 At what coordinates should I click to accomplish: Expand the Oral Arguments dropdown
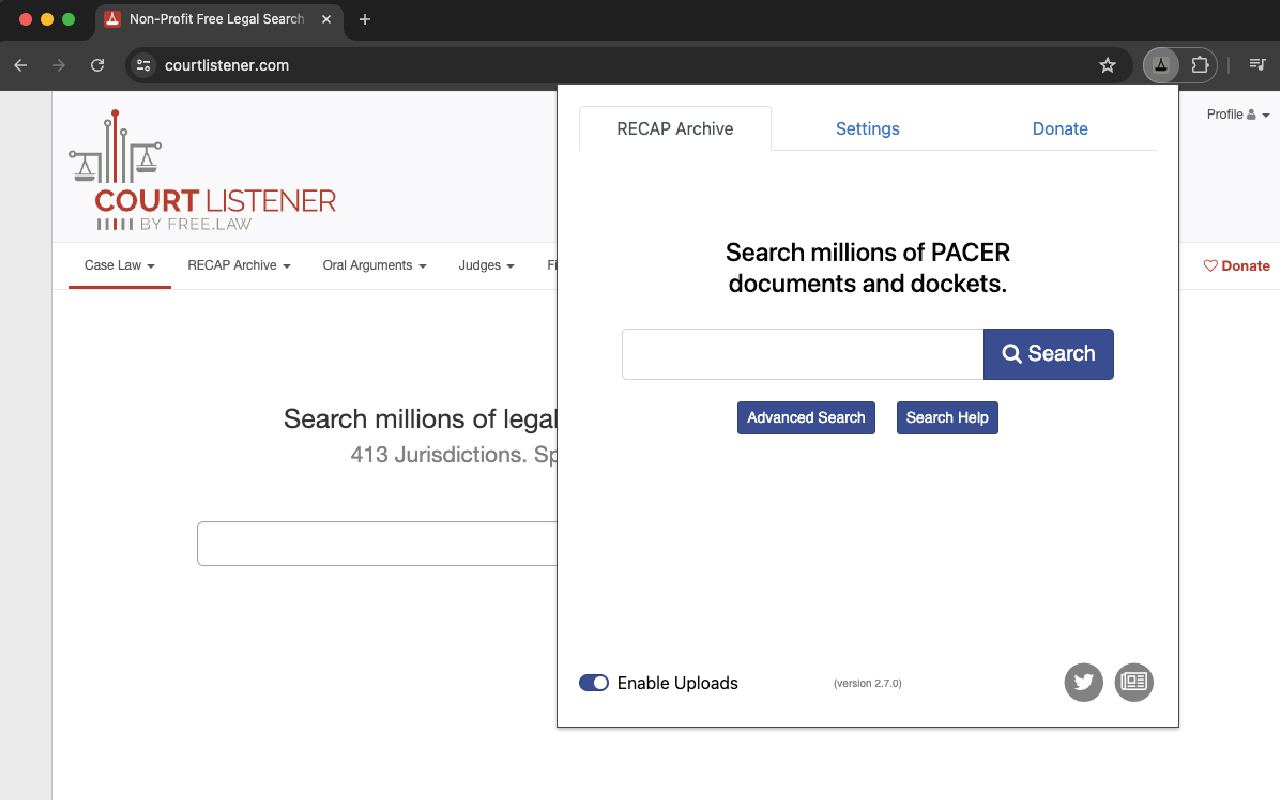374,266
